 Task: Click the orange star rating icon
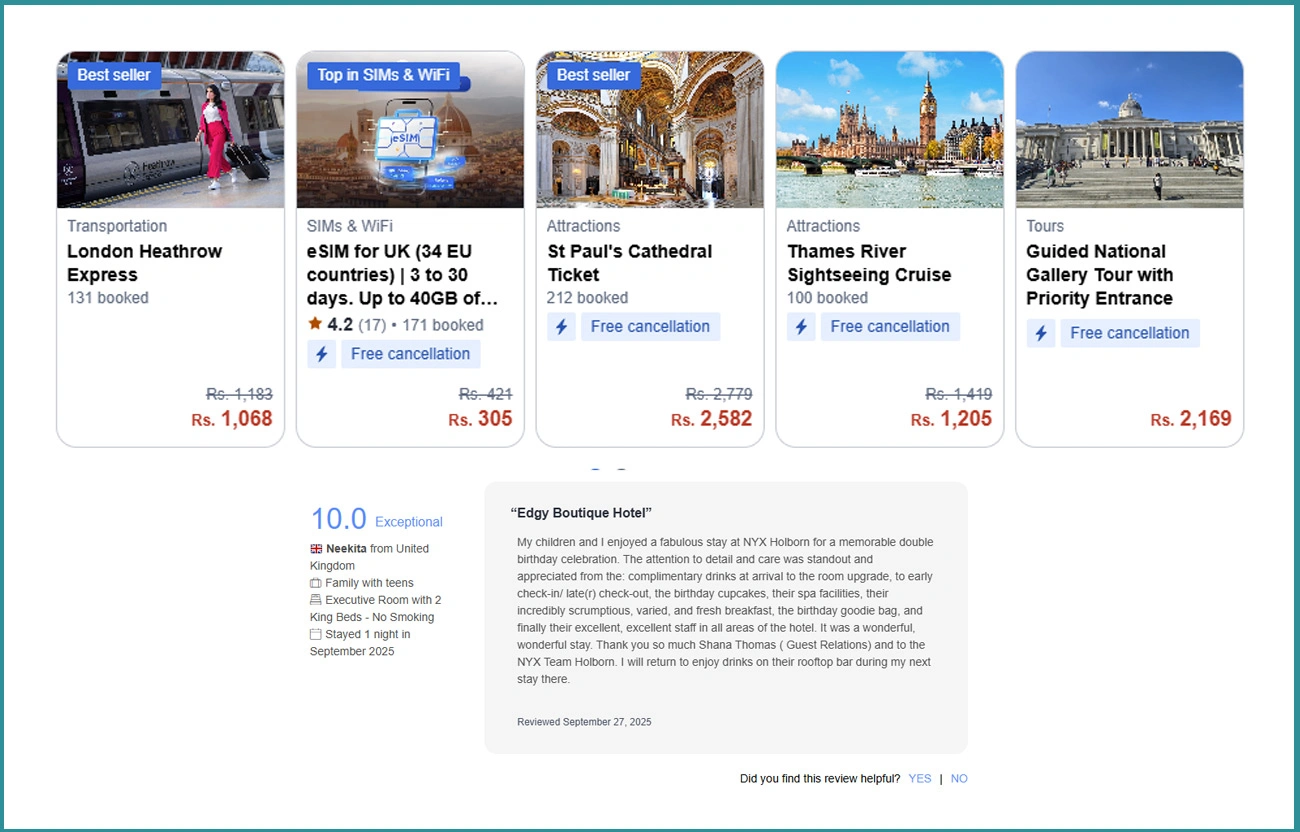click(315, 324)
